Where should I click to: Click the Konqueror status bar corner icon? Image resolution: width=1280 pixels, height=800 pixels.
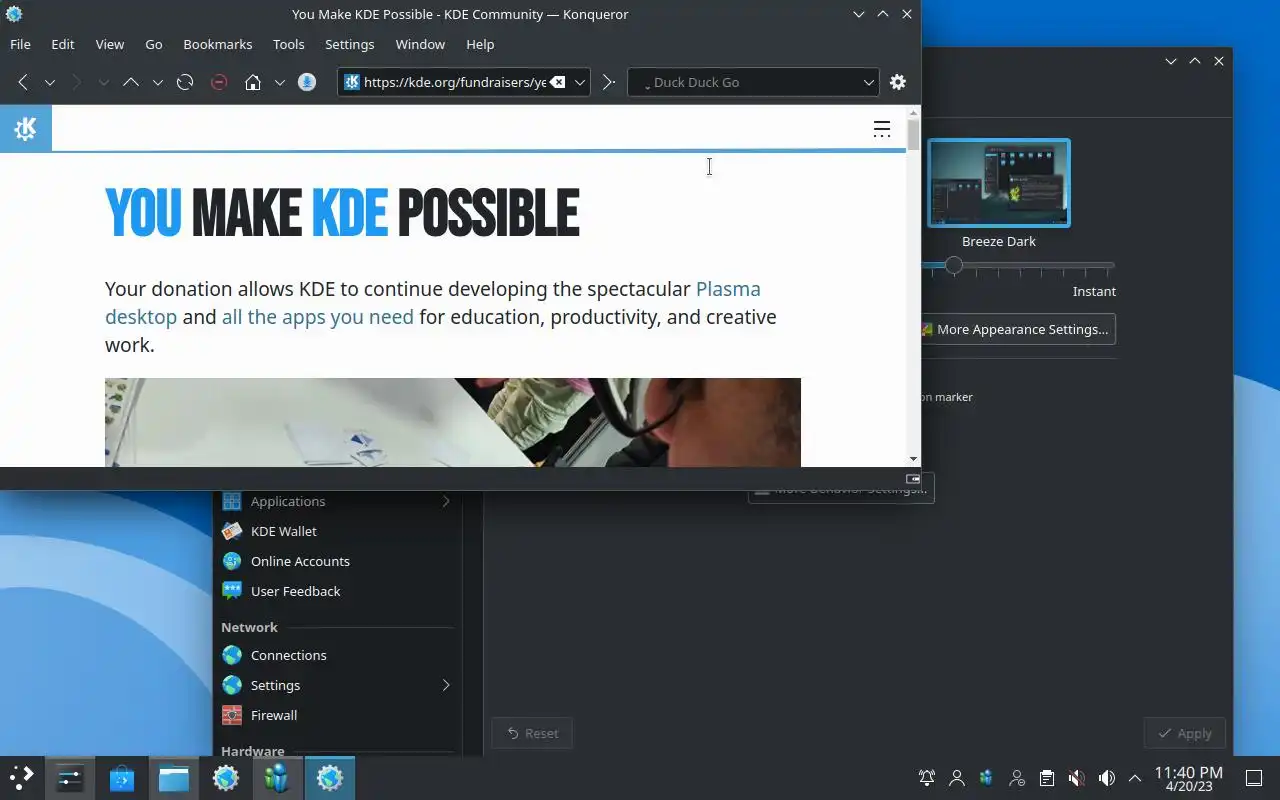(x=912, y=479)
